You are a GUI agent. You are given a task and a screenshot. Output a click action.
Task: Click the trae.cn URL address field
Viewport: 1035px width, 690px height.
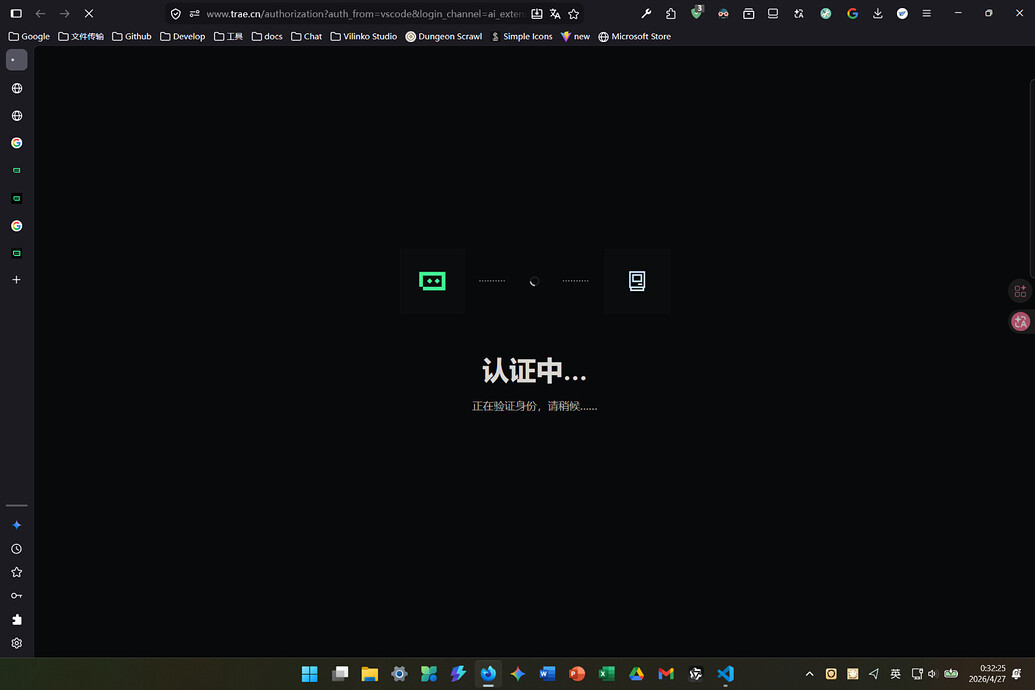(365, 14)
